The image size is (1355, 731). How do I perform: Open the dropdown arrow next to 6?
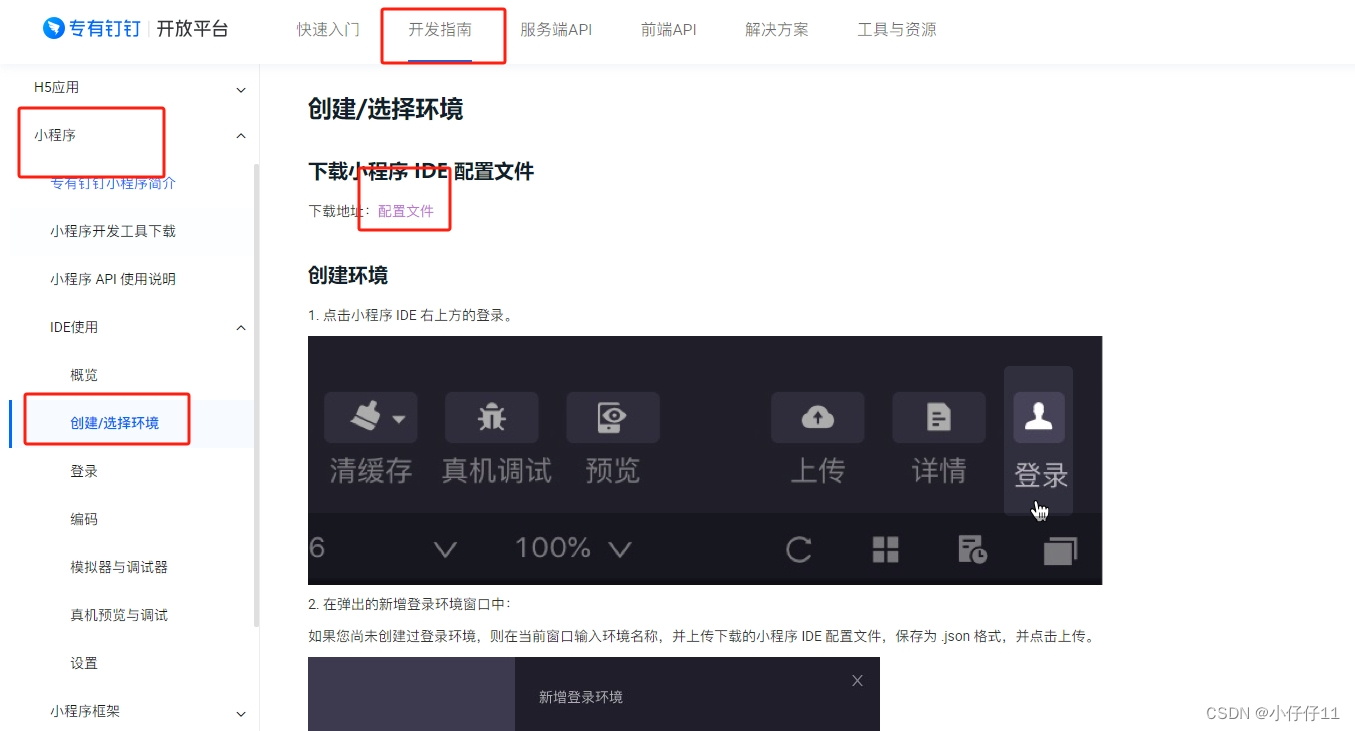[x=445, y=549]
